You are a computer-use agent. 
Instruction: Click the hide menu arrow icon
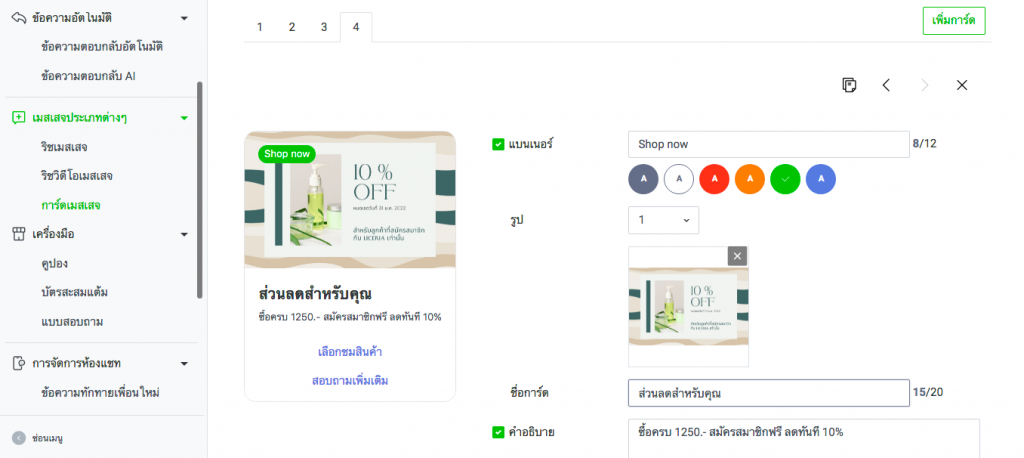(18, 438)
